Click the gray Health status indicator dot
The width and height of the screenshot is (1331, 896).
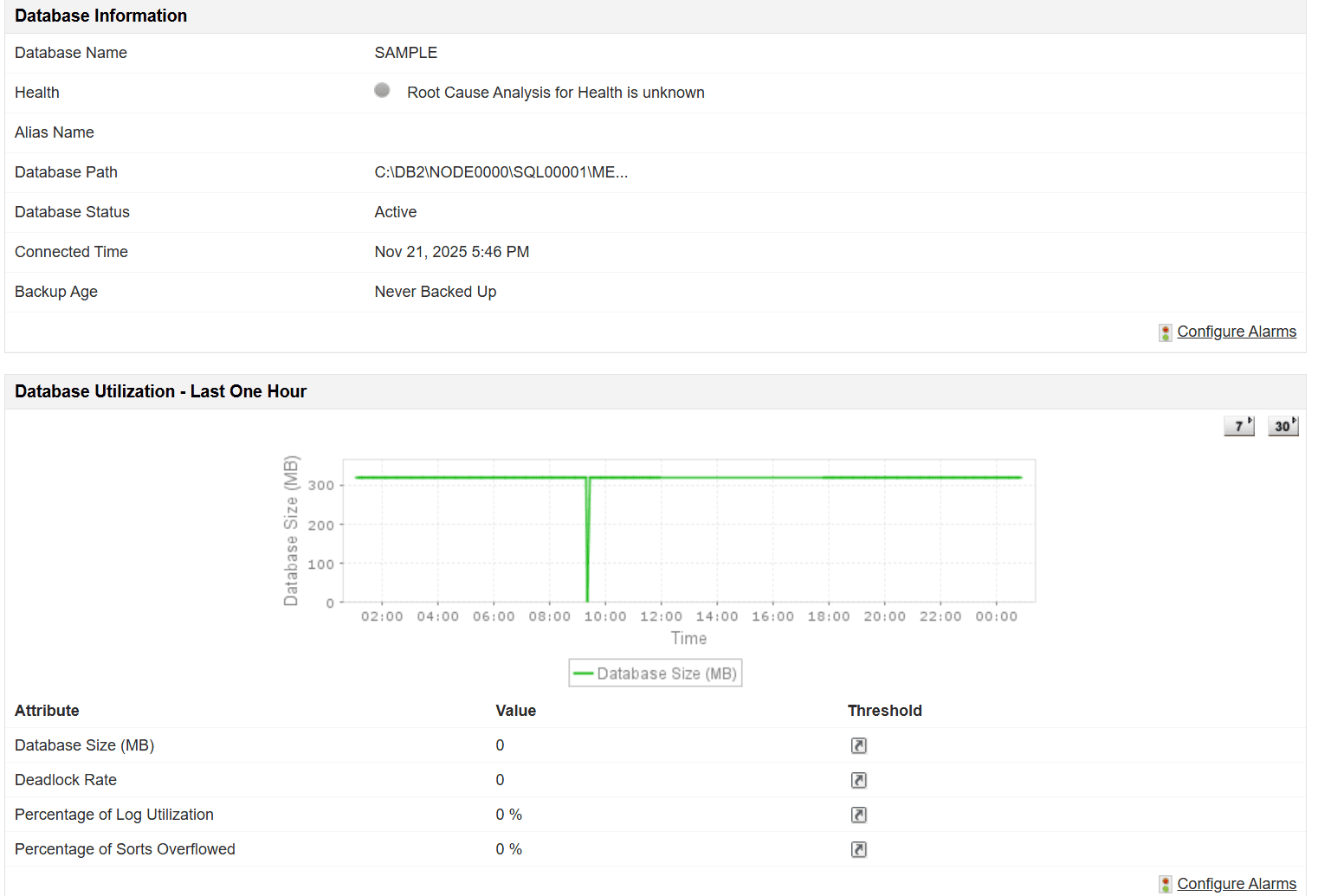coord(382,89)
